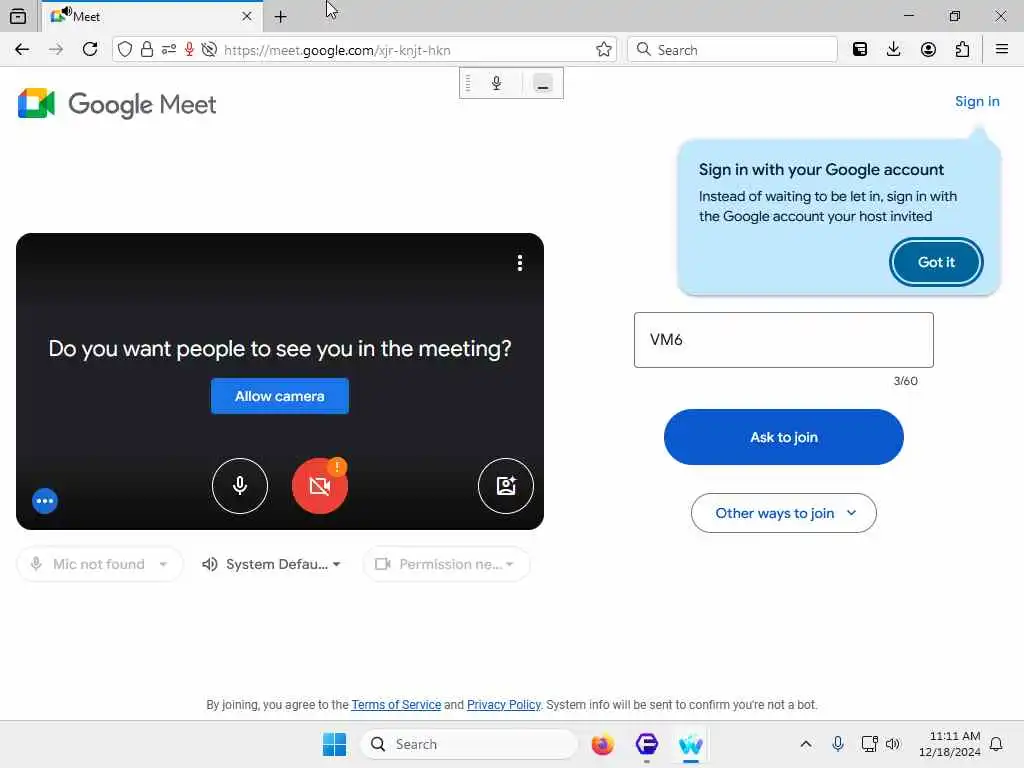Open the reader/sidebar icon in toolbar
This screenshot has width=1024, height=768.
coord(860,50)
